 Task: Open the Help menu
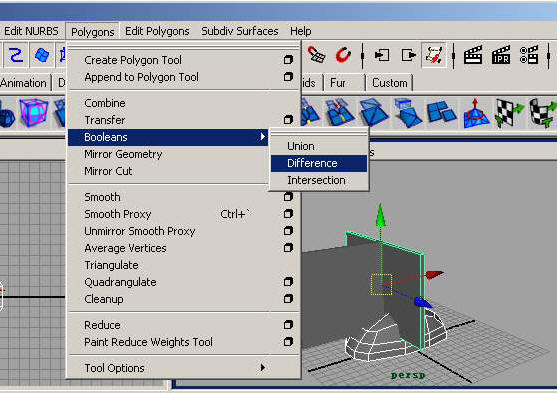click(301, 31)
